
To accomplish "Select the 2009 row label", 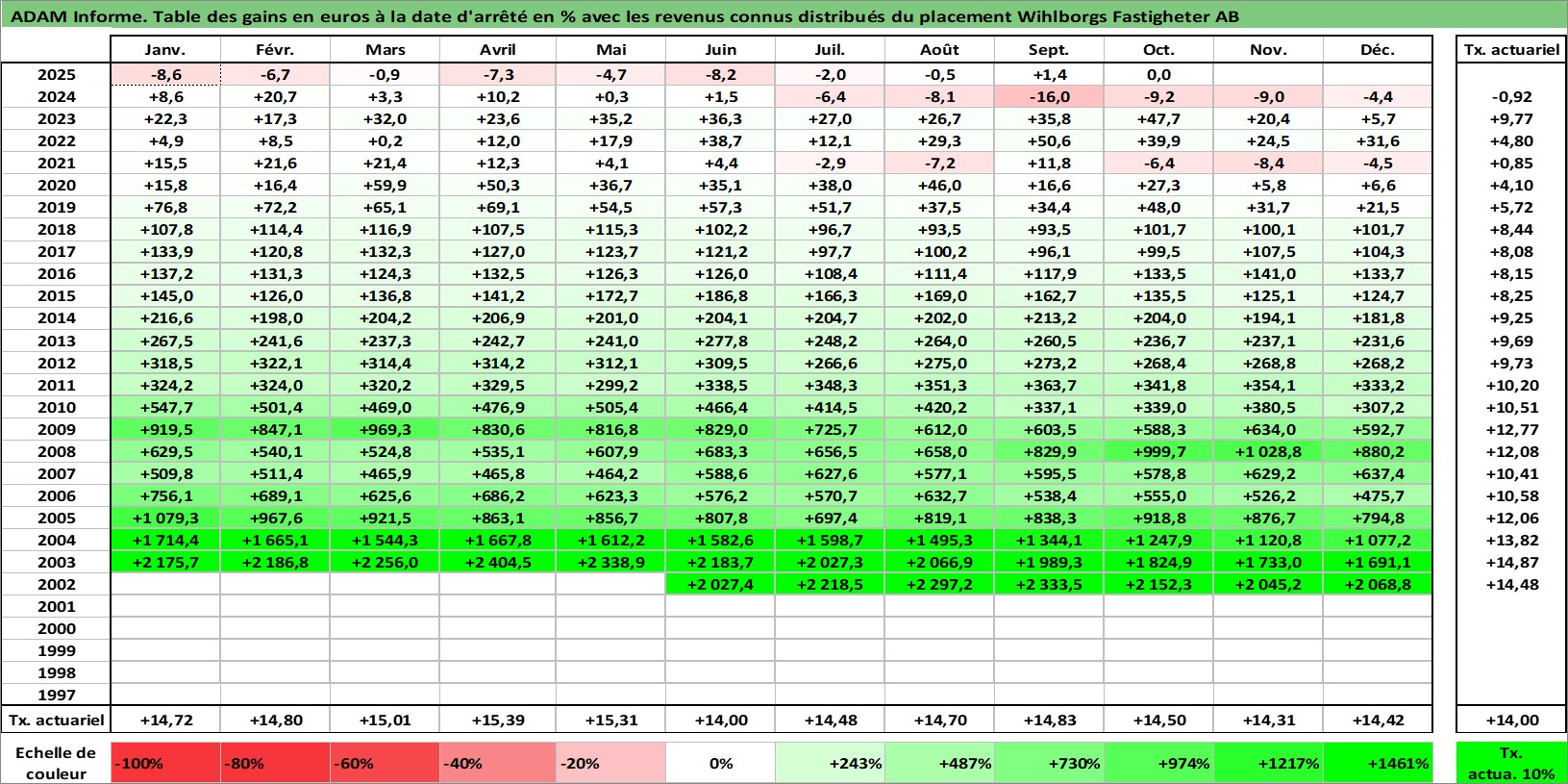I will [x=56, y=429].
